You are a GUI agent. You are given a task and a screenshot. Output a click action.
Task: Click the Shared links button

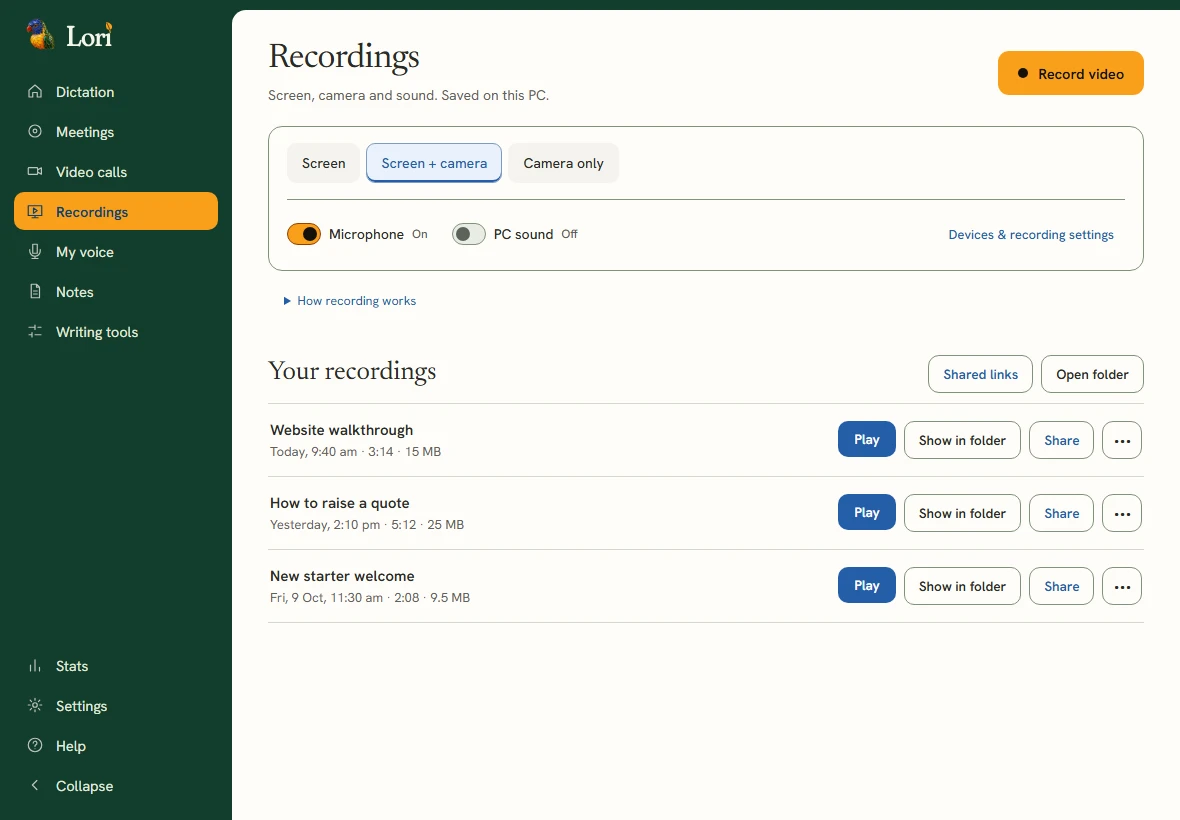[980, 374]
